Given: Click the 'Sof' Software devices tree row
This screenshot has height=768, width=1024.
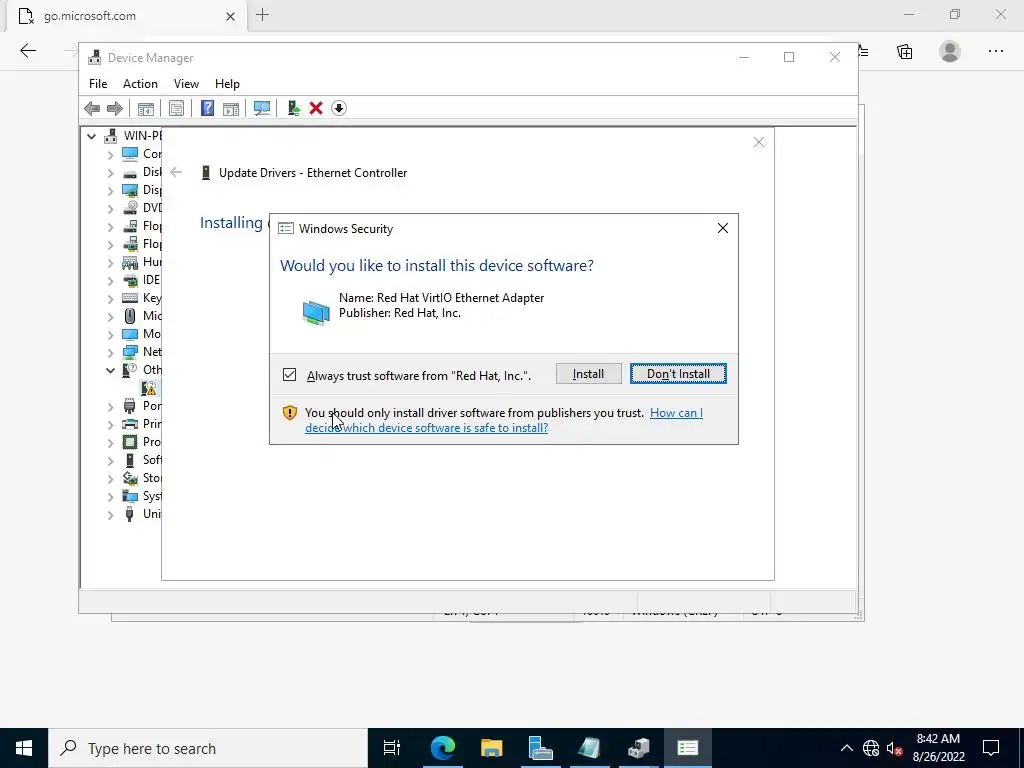Looking at the screenshot, I should point(142,460).
